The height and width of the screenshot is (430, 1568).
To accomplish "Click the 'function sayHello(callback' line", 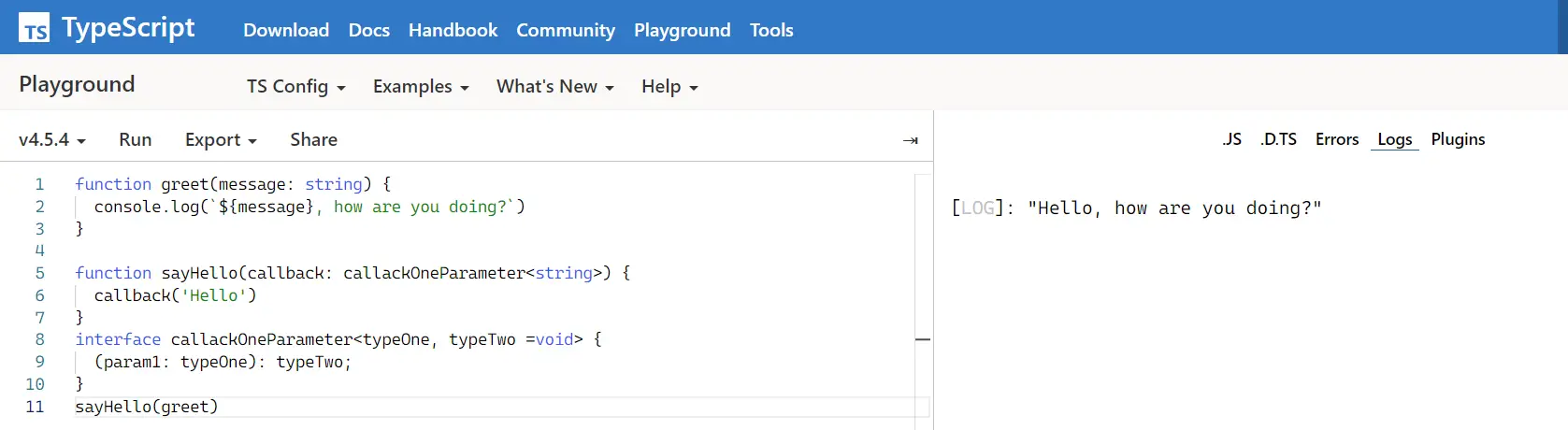I will 352,273.
